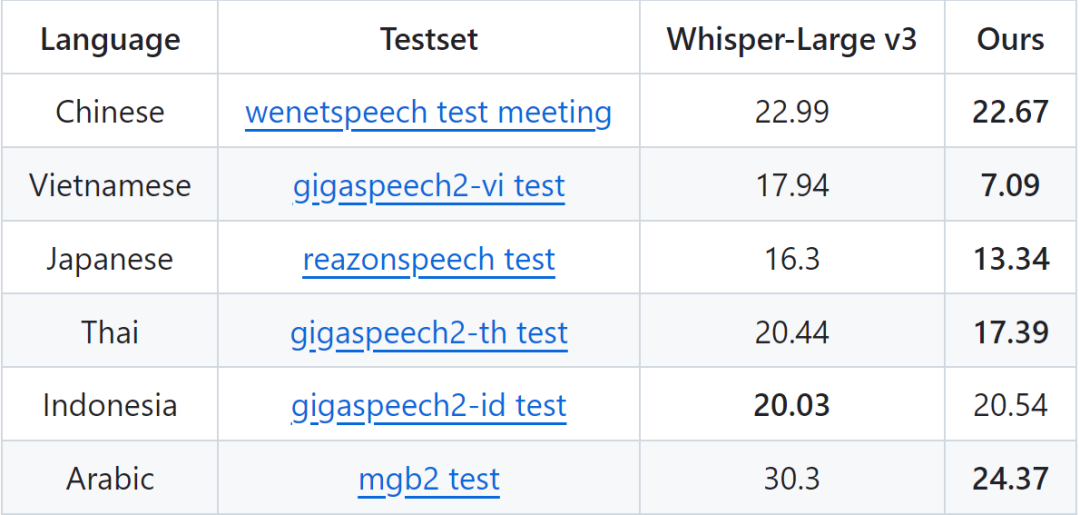Select the Chinese language cell
The width and height of the screenshot is (1080, 515).
pos(110,112)
